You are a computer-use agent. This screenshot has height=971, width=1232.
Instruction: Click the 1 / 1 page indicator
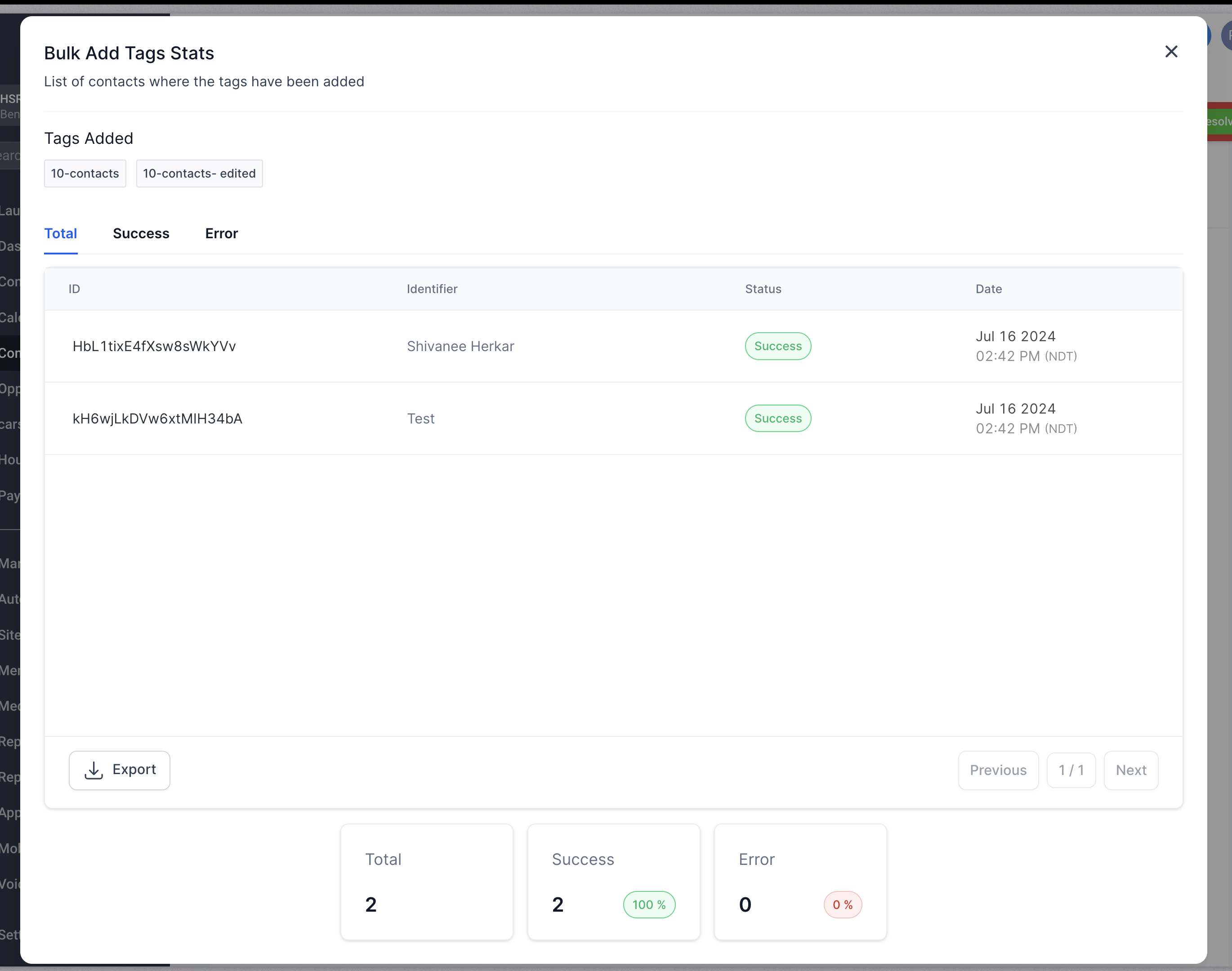click(x=1071, y=770)
